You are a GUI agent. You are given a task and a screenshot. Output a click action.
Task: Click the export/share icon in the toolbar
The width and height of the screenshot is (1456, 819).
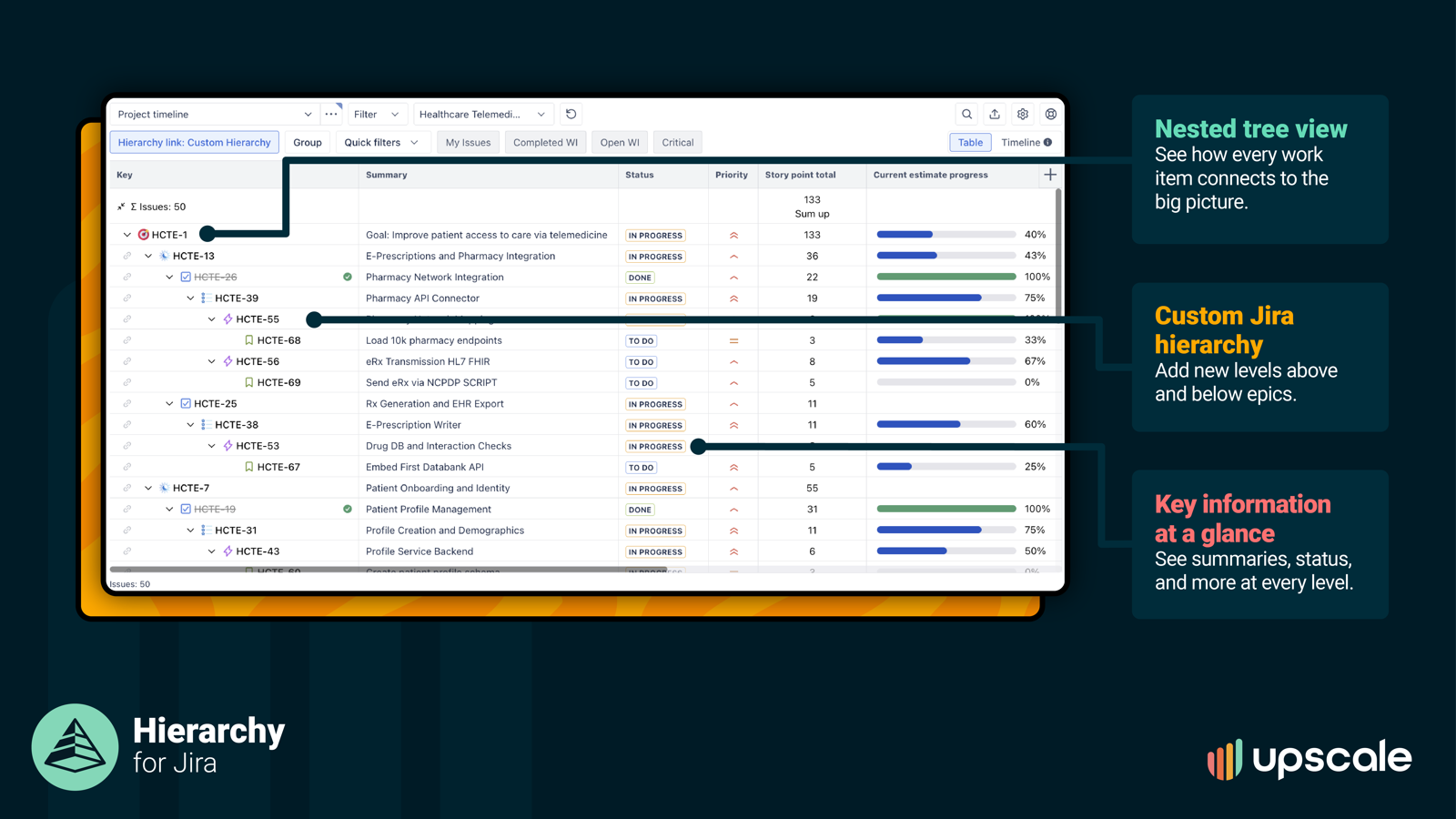[x=994, y=114]
